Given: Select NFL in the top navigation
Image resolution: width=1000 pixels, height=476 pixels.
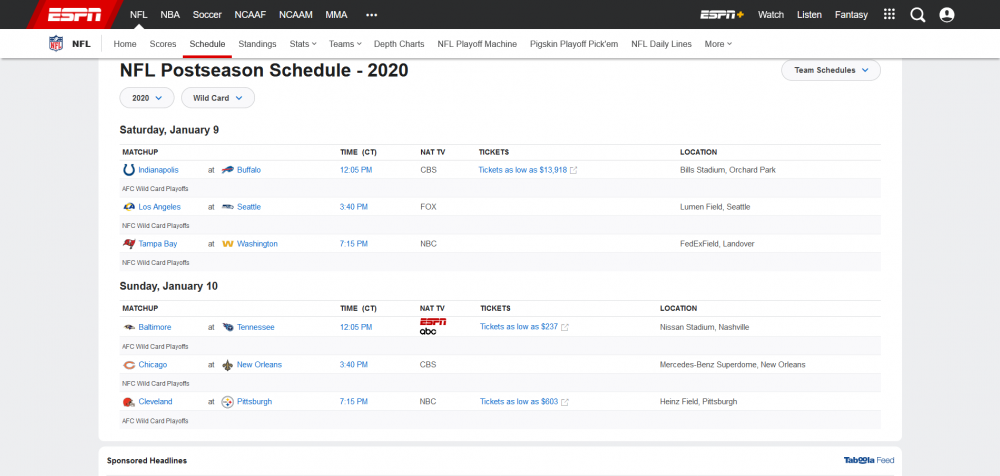Looking at the screenshot, I should pos(138,15).
